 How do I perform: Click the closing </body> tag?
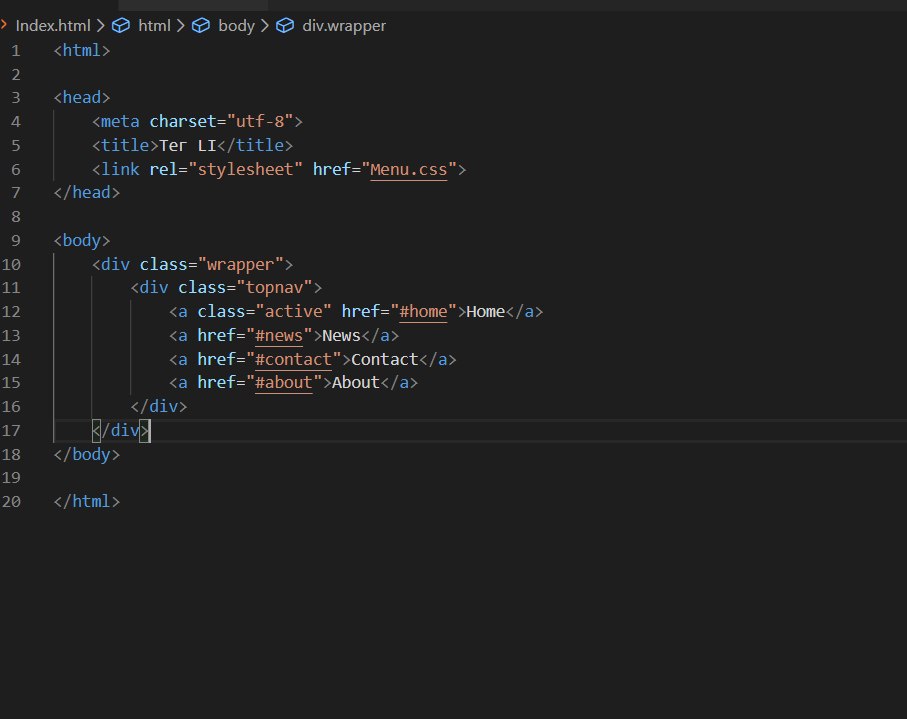pyautogui.click(x=87, y=454)
